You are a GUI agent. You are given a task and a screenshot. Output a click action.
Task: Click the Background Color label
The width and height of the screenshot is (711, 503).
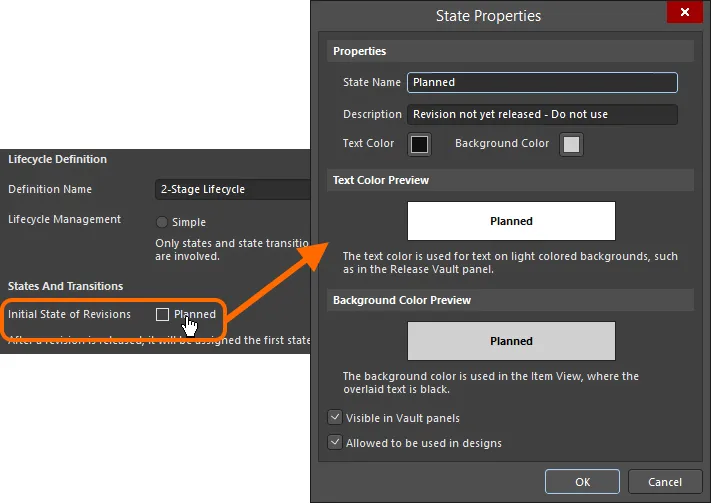(502, 143)
